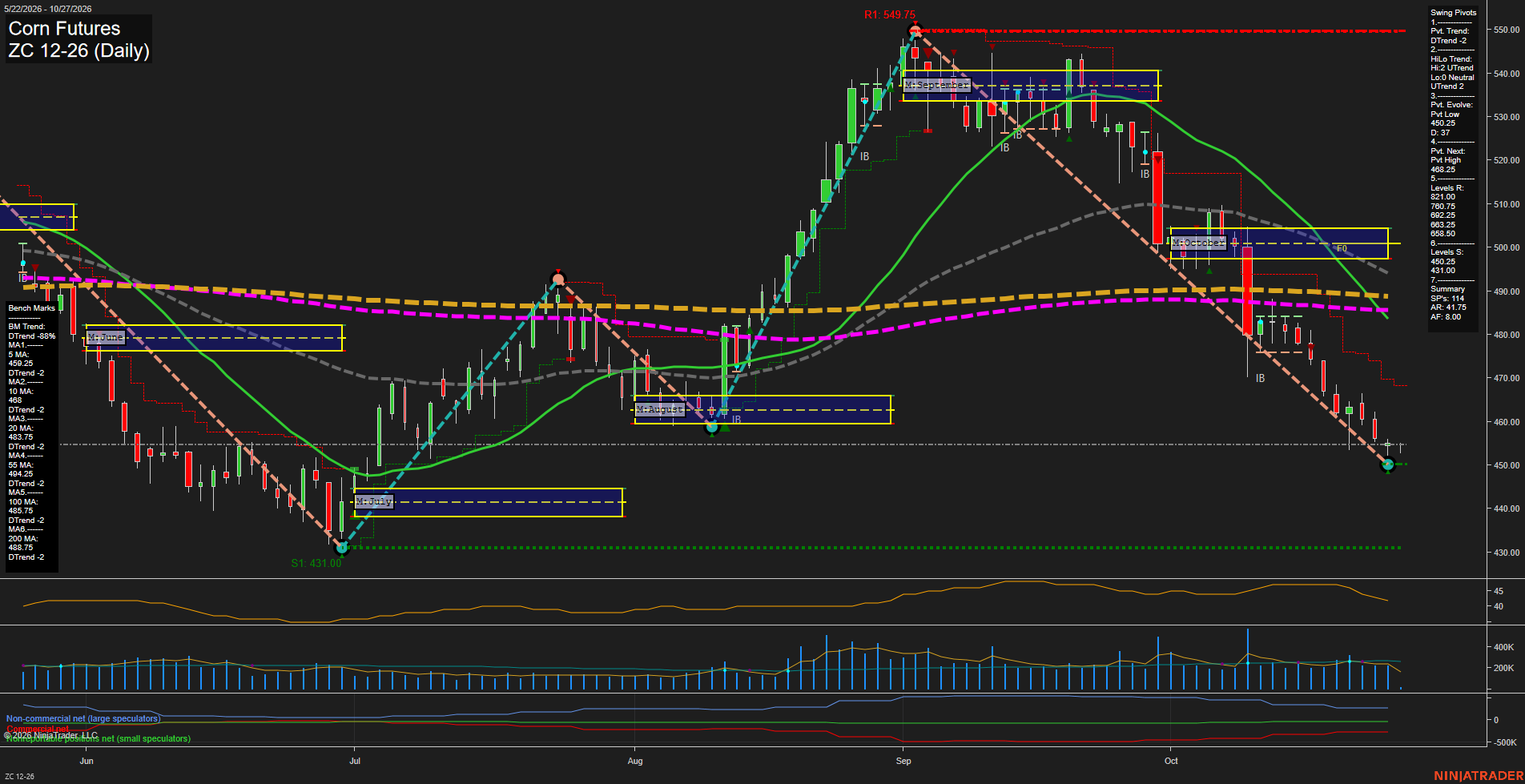The image size is (1525, 784).
Task: Click the 500.00 price axis label
Action: pos(1507,247)
